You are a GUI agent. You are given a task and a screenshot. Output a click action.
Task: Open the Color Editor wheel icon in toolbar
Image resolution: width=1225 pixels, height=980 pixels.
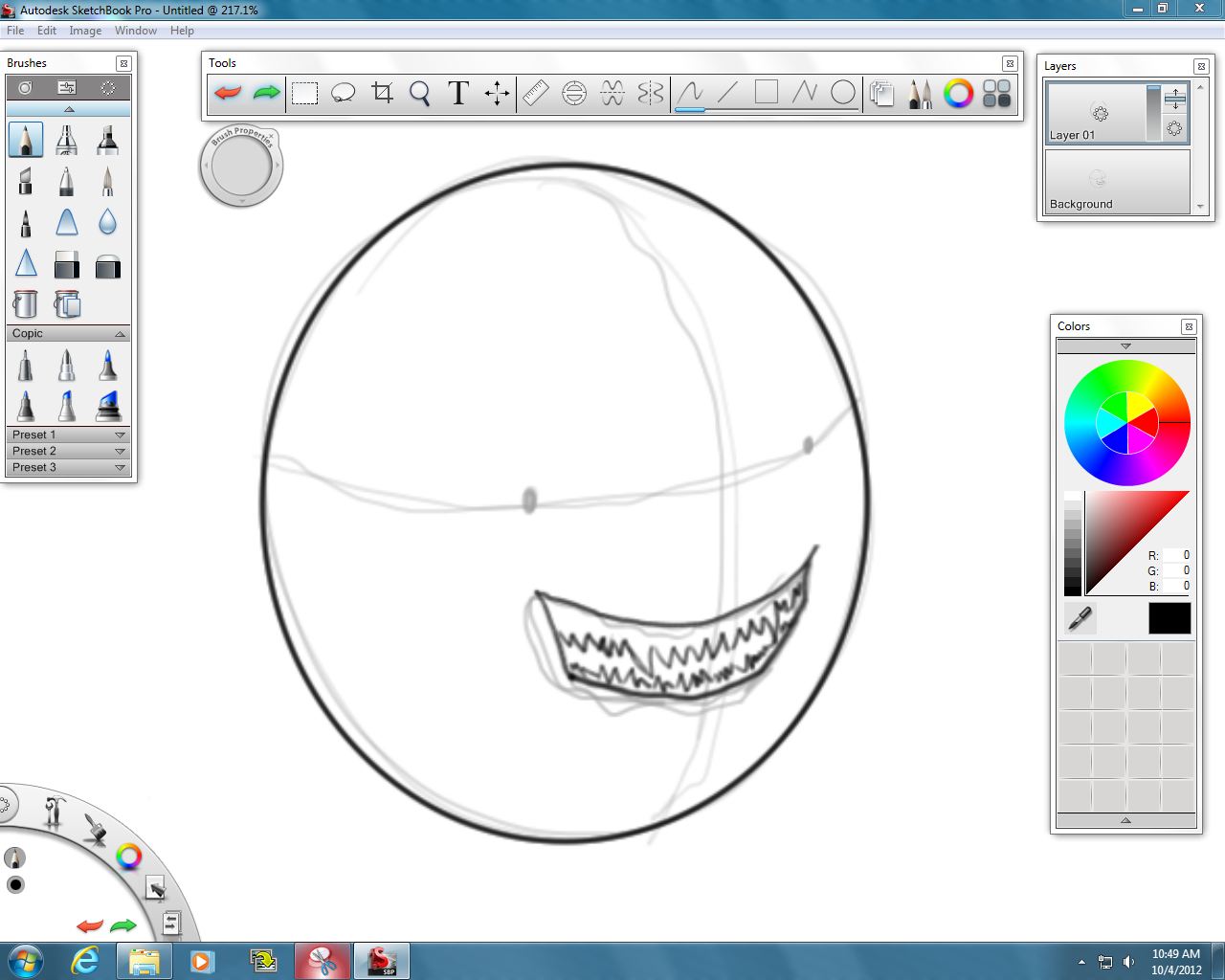[x=958, y=93]
